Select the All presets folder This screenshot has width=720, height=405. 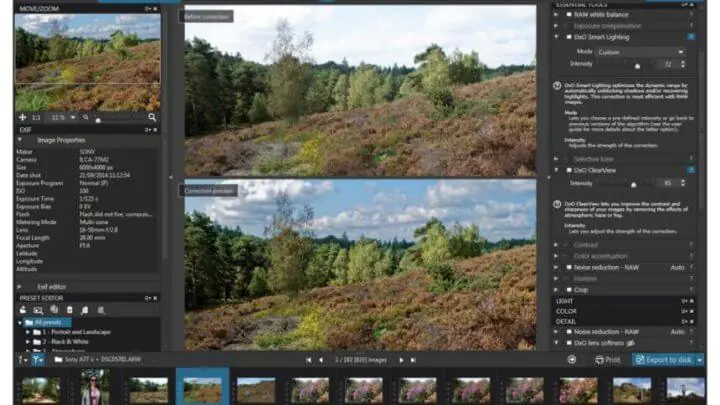[48, 322]
